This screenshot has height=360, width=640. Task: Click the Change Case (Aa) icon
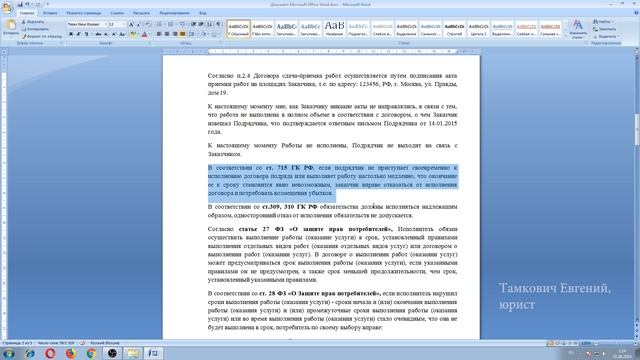tap(122, 34)
